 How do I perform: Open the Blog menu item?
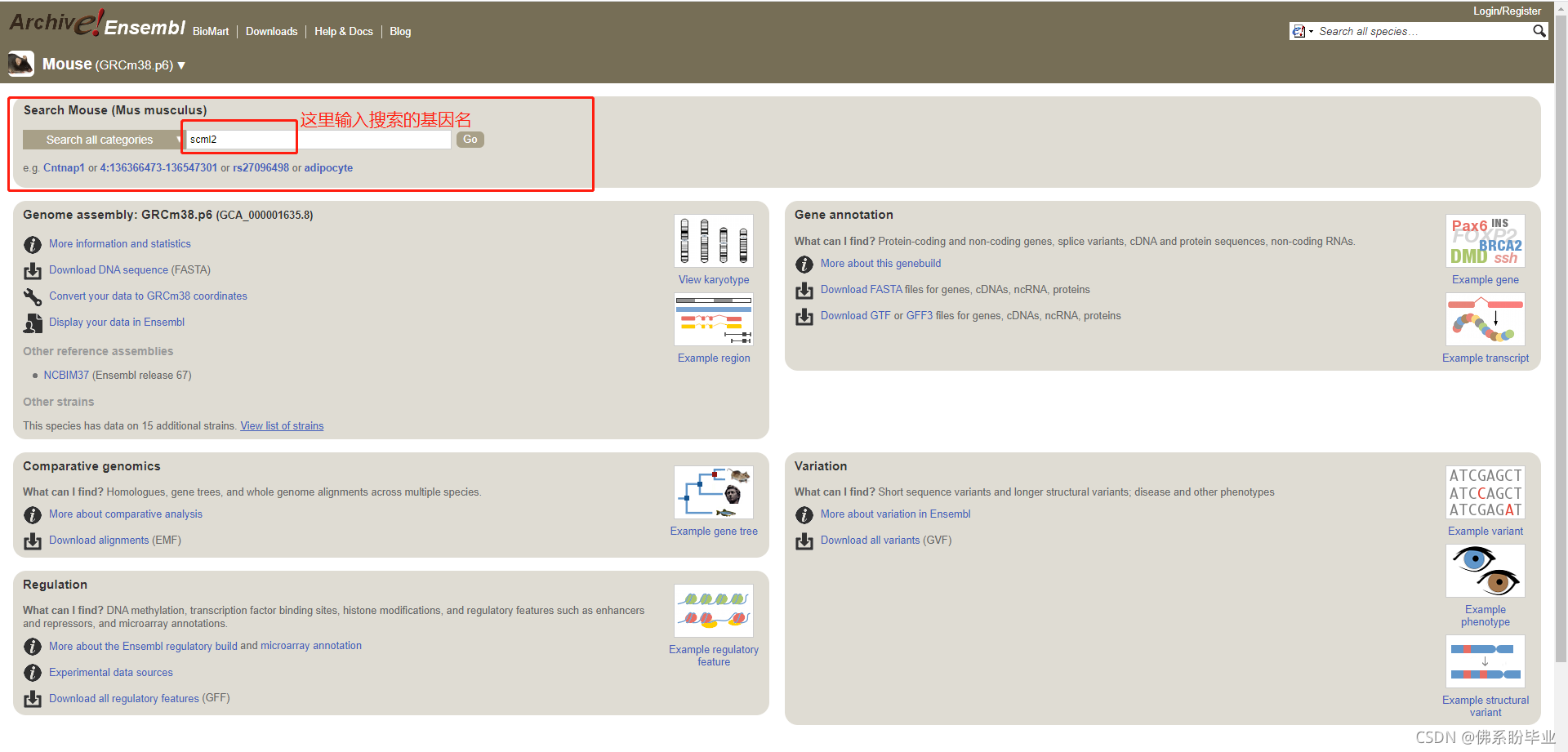click(400, 31)
